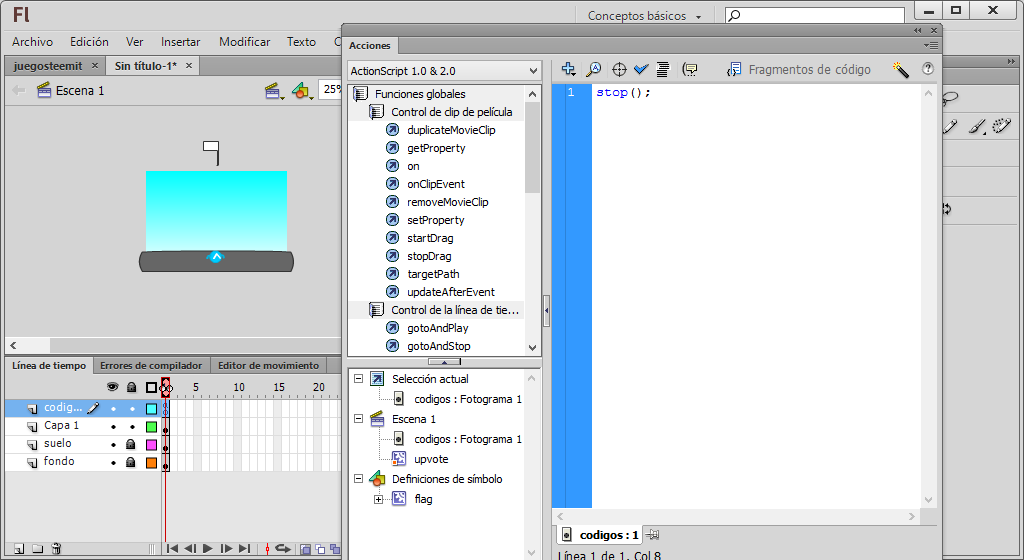This screenshot has height=560, width=1024.
Task: Lock the Capa 1 layer
Action: coord(132,426)
